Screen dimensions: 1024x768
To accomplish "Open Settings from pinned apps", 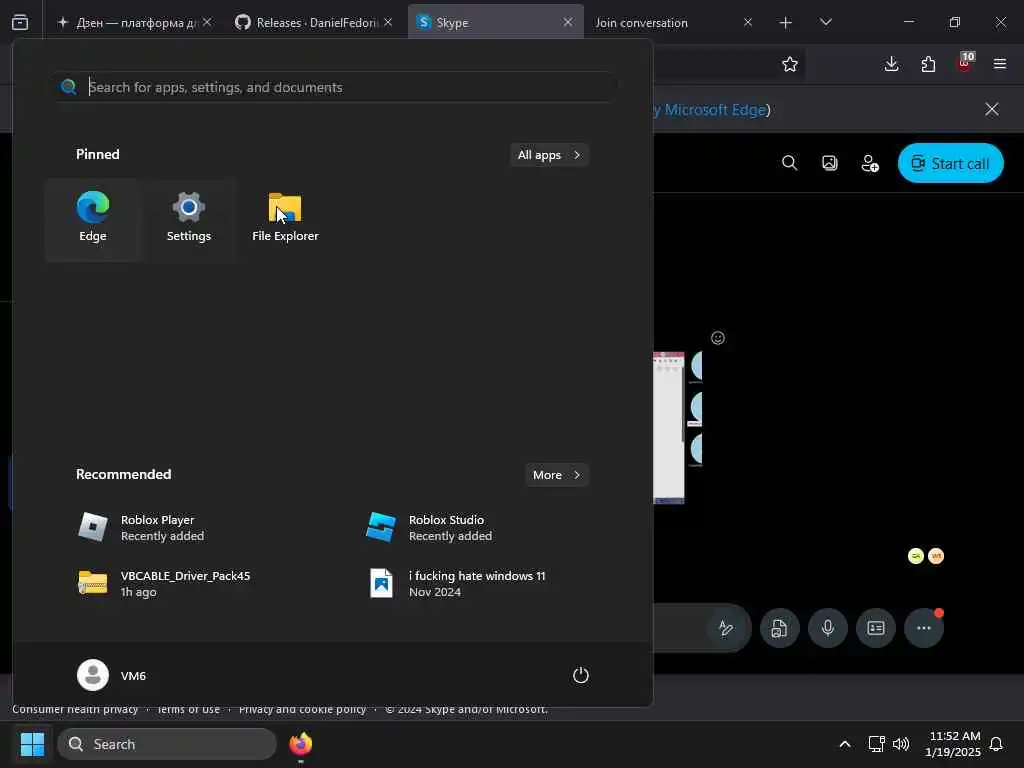I will coord(188,218).
